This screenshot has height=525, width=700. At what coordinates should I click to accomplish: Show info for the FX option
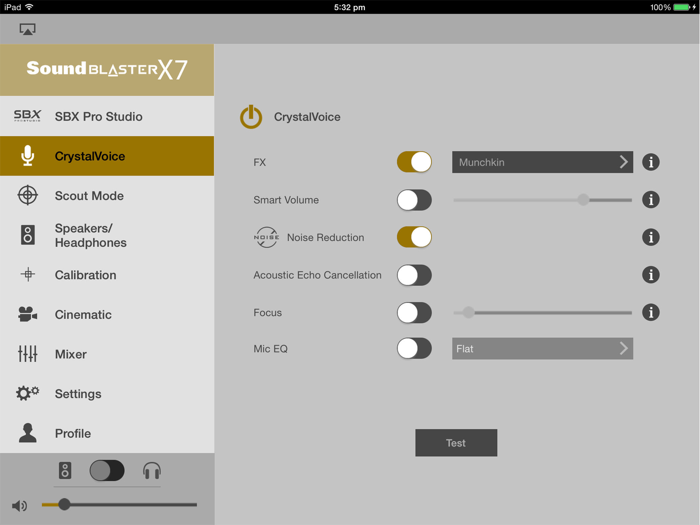pyautogui.click(x=651, y=162)
